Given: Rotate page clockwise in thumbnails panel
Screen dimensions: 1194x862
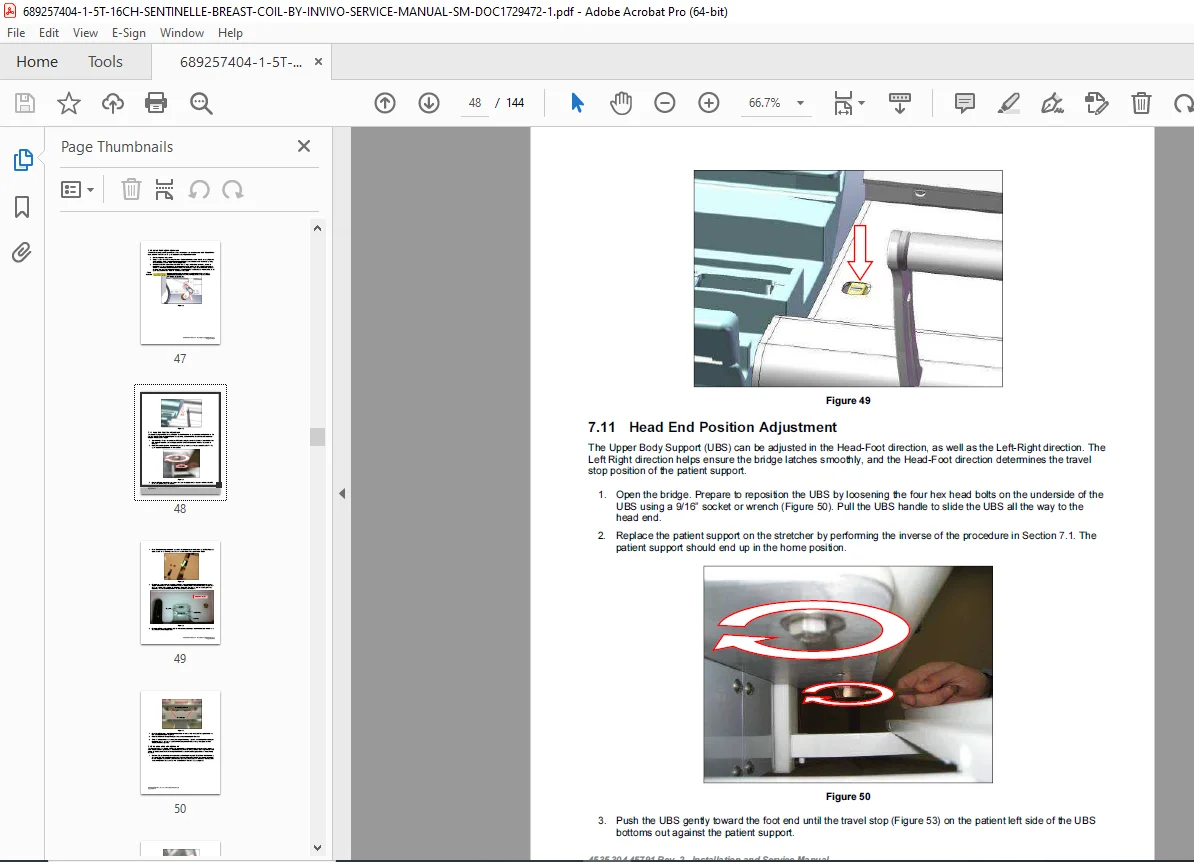Looking at the screenshot, I should coord(233,189).
